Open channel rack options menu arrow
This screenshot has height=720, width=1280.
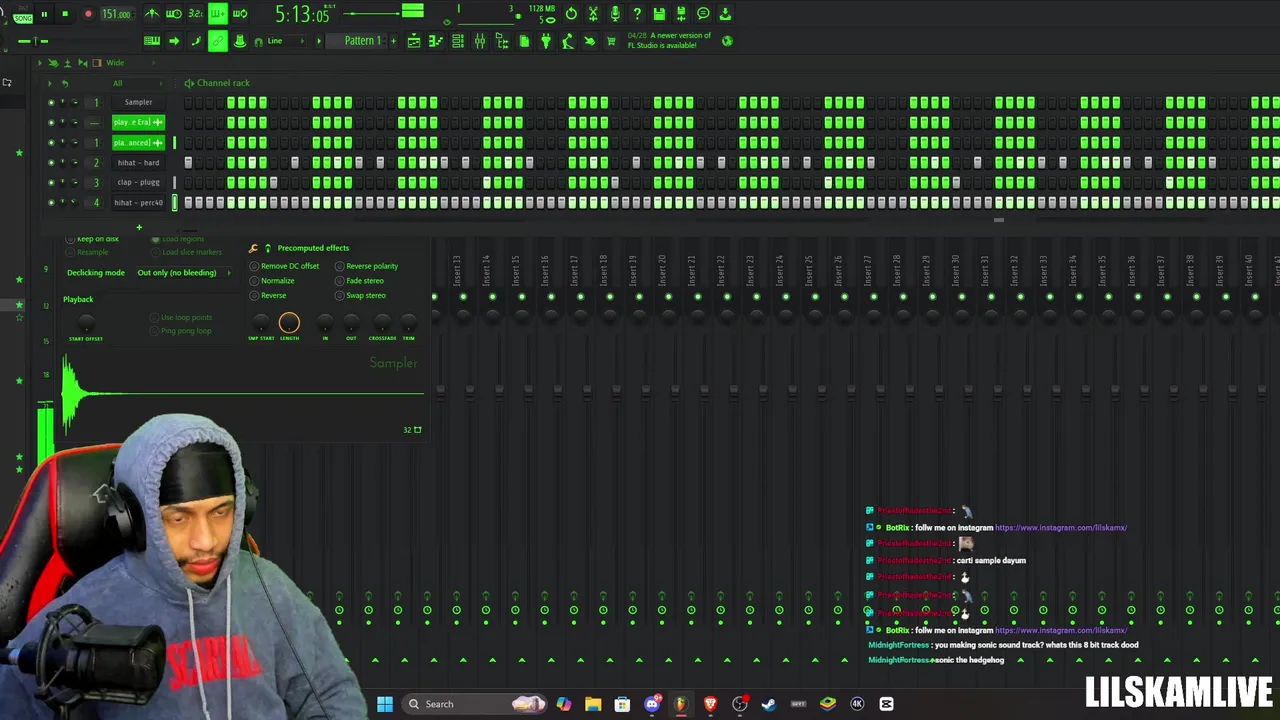point(50,83)
